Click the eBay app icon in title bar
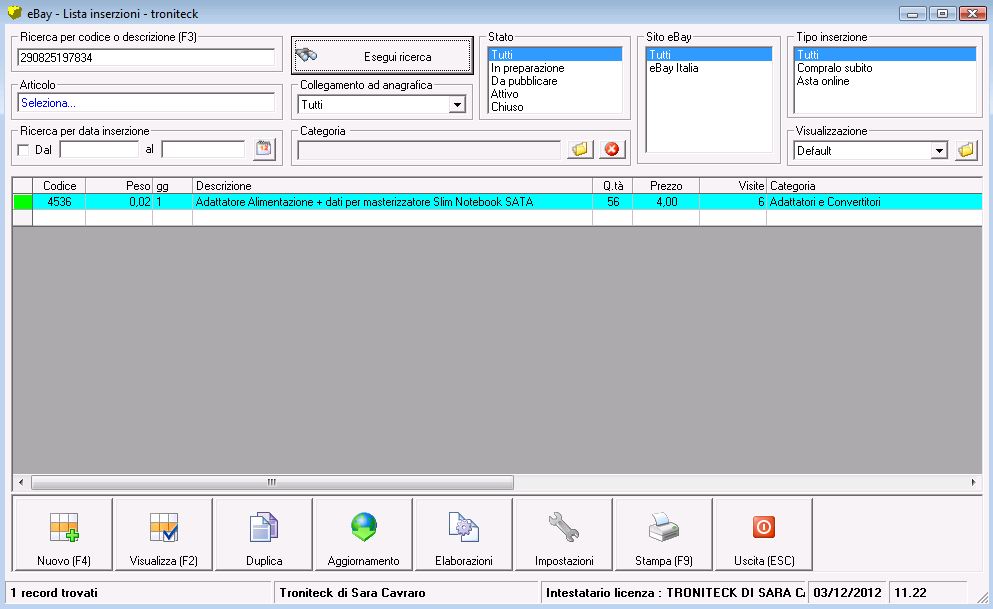 (14, 13)
